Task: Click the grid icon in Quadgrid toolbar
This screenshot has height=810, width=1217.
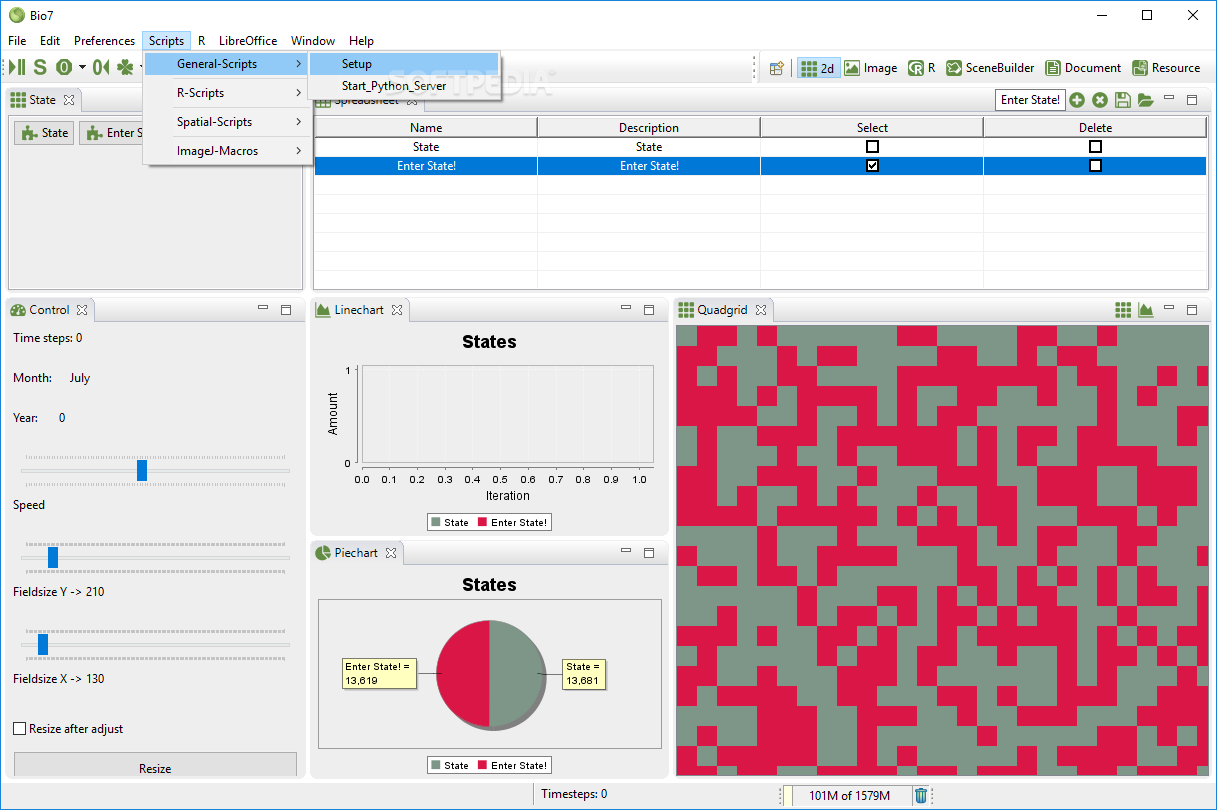Action: 1123,310
